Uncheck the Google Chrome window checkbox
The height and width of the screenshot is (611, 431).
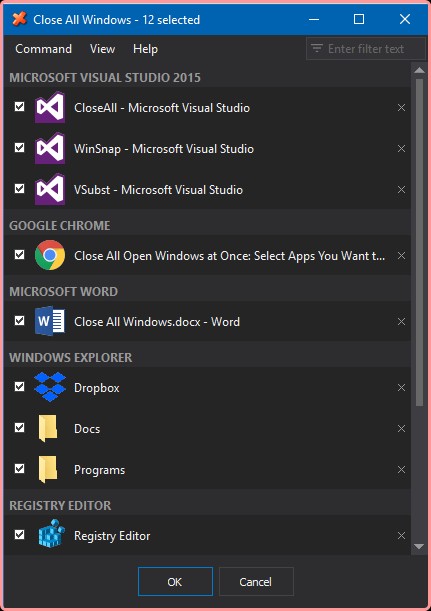pyautogui.click(x=19, y=254)
